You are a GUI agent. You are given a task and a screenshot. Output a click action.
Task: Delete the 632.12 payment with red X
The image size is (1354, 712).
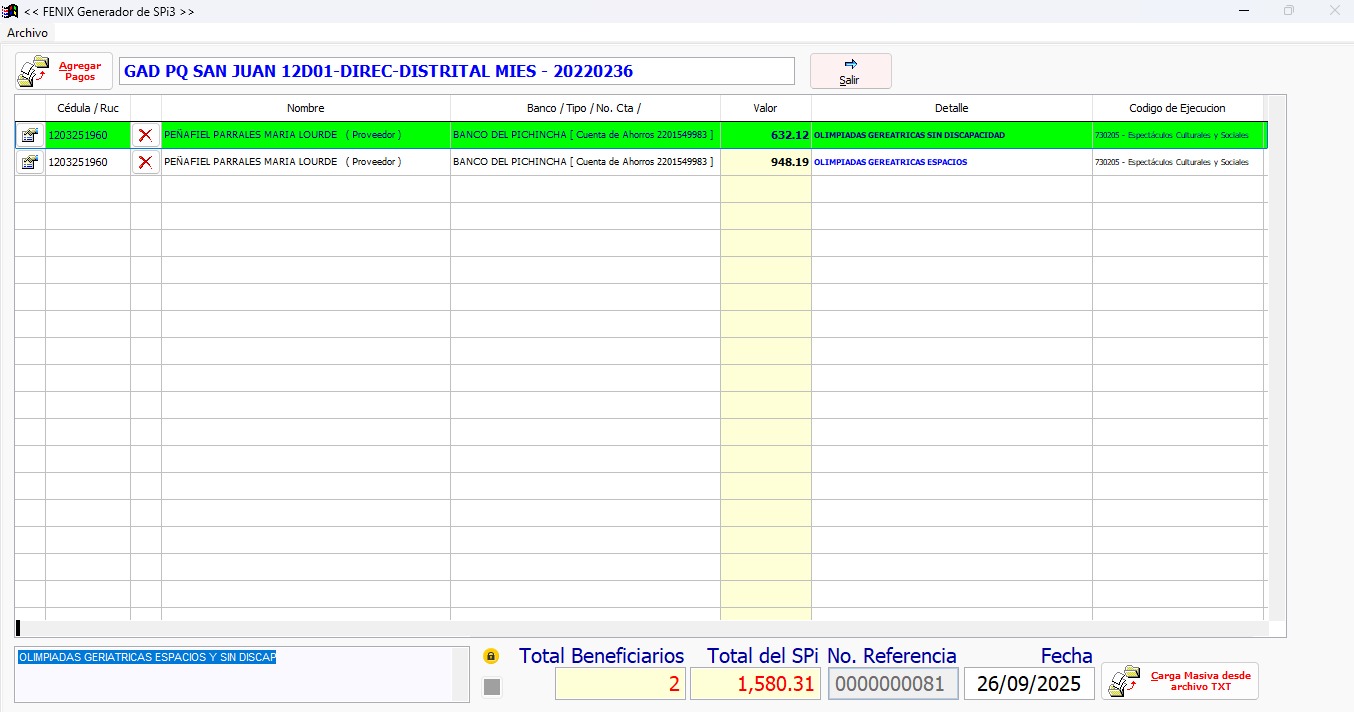(146, 135)
